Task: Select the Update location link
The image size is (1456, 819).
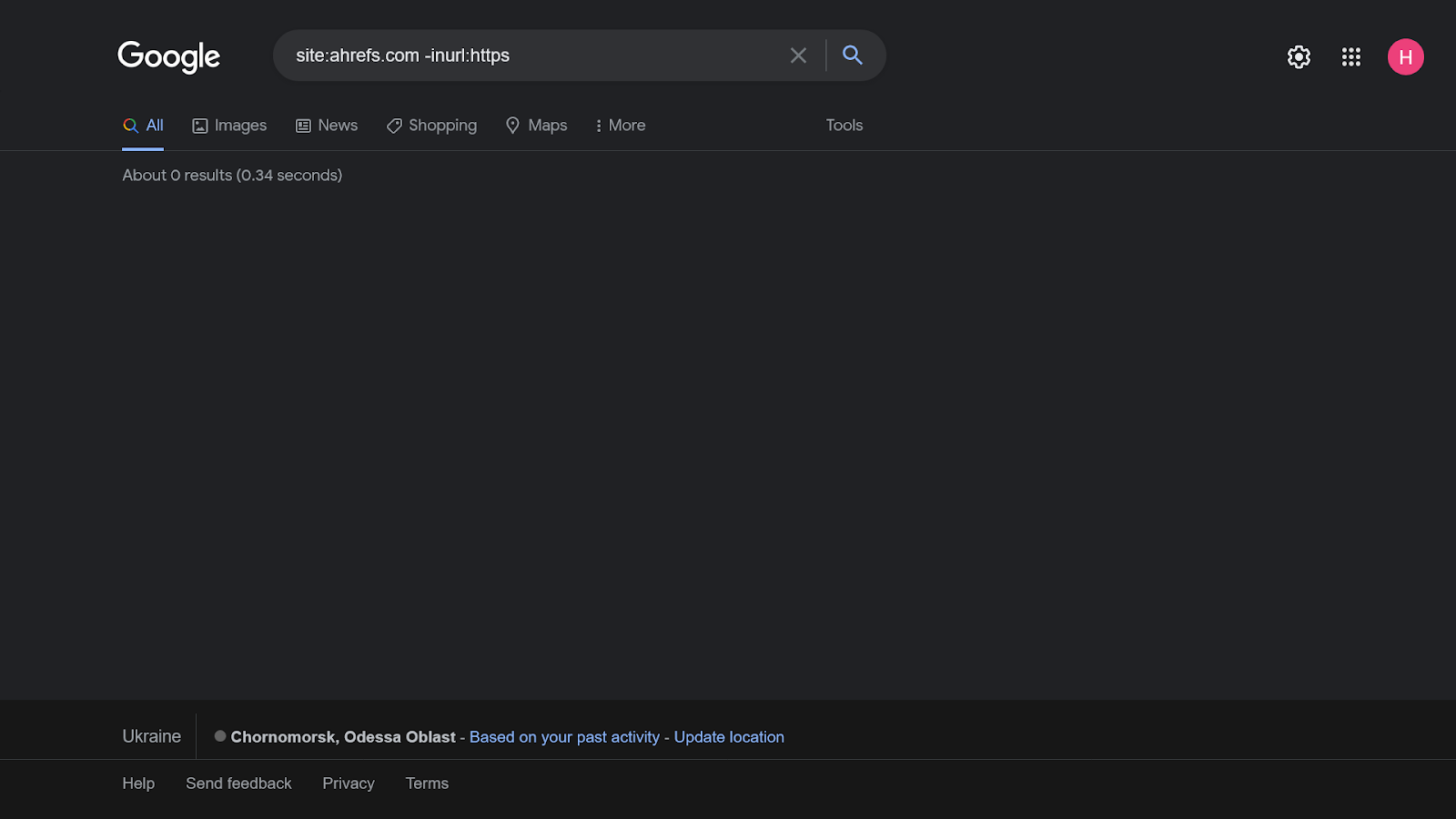Action: click(x=729, y=737)
